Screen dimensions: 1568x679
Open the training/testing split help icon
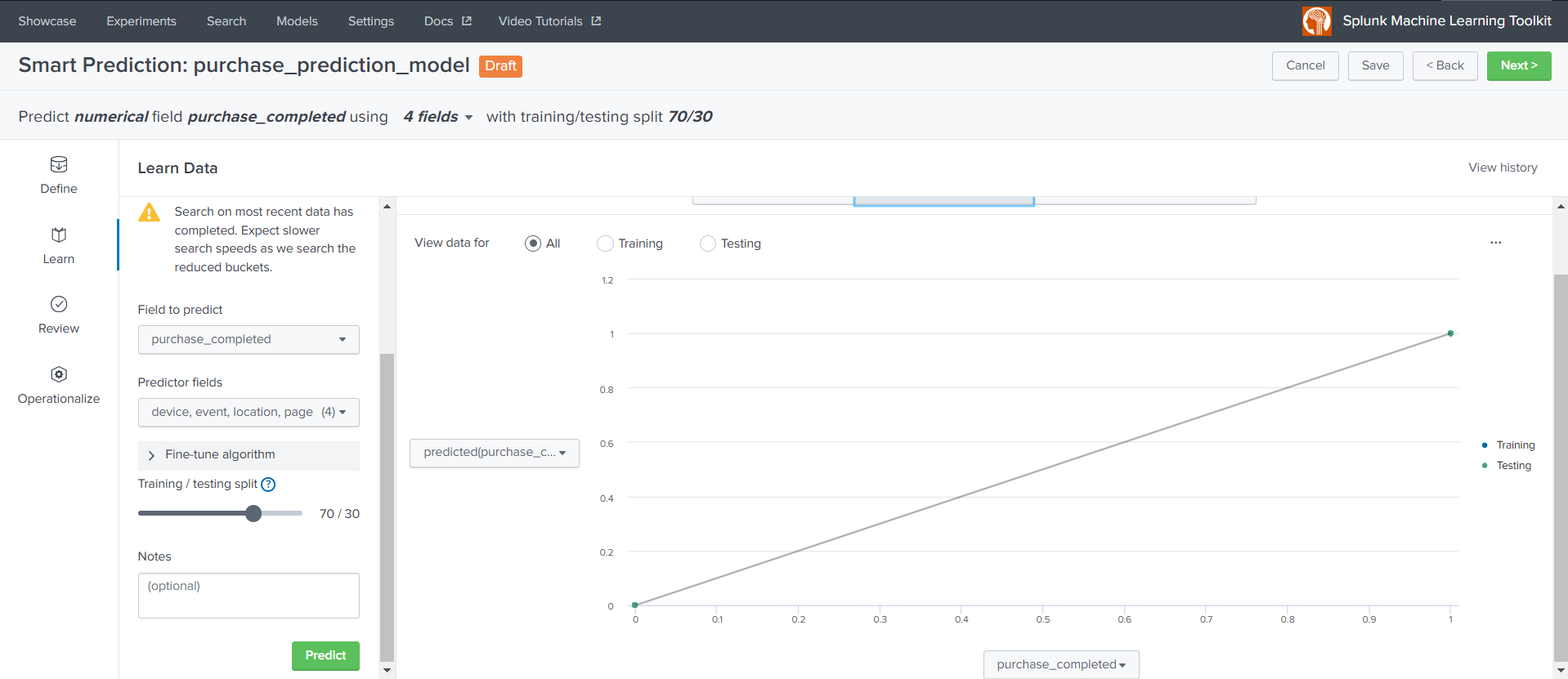click(x=268, y=485)
